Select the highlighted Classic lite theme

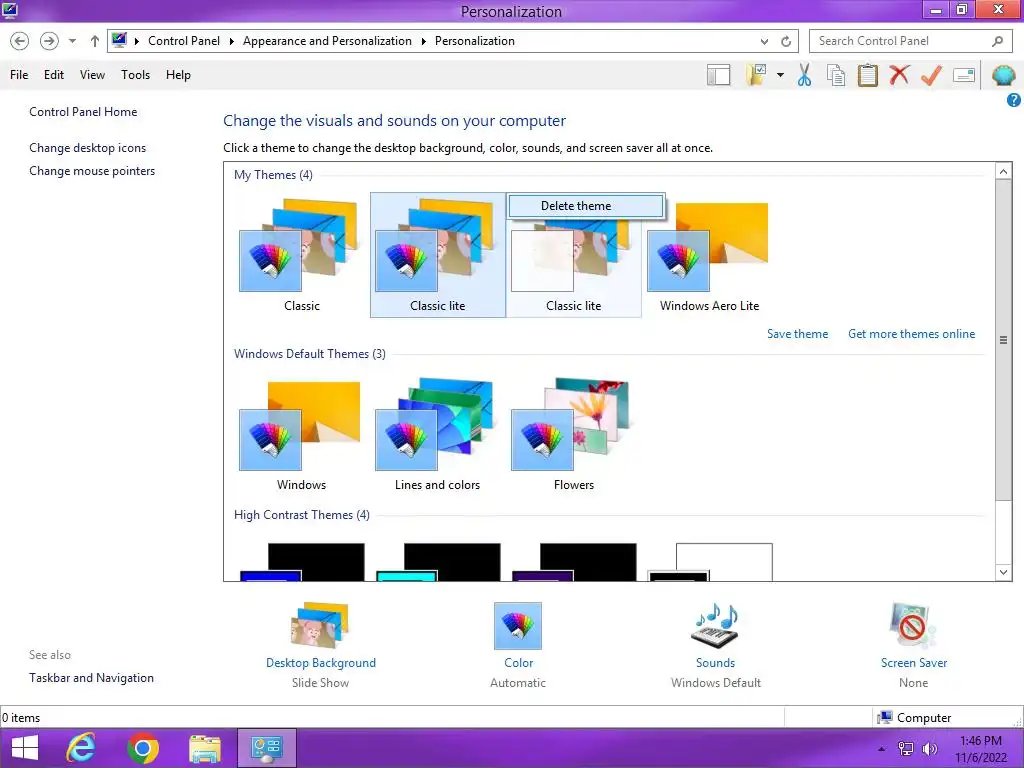pyautogui.click(x=438, y=255)
